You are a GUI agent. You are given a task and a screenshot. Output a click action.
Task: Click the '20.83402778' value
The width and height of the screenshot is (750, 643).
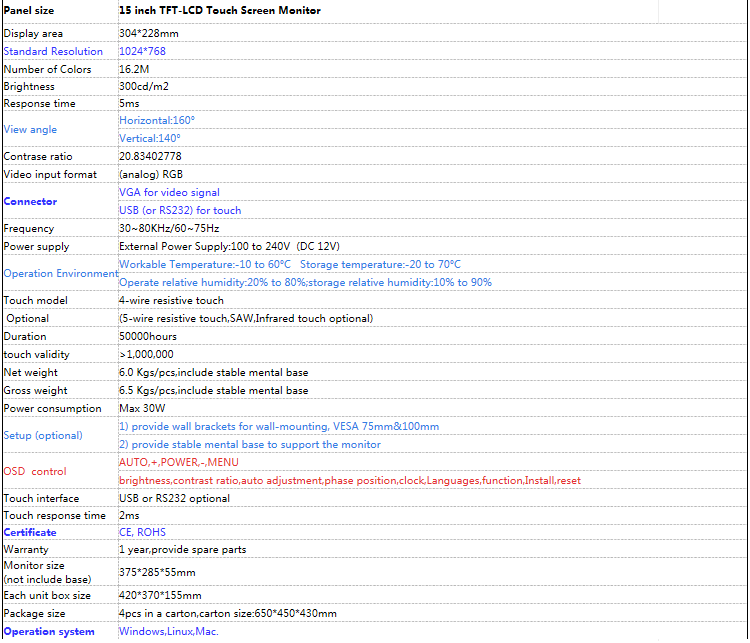(x=150, y=156)
